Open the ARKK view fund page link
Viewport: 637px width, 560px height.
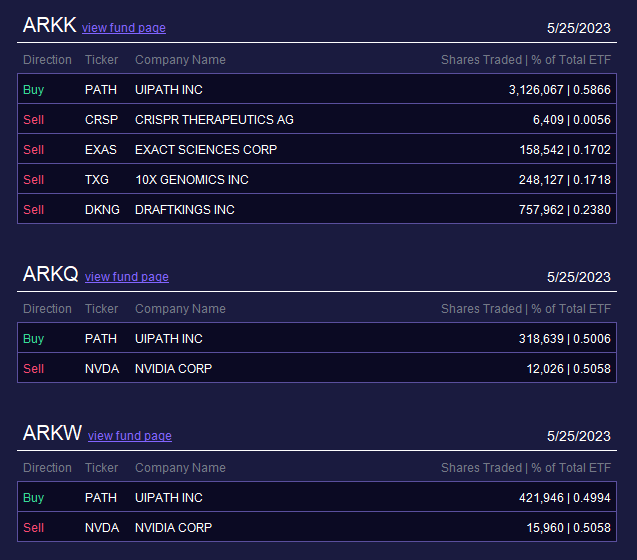(x=124, y=28)
